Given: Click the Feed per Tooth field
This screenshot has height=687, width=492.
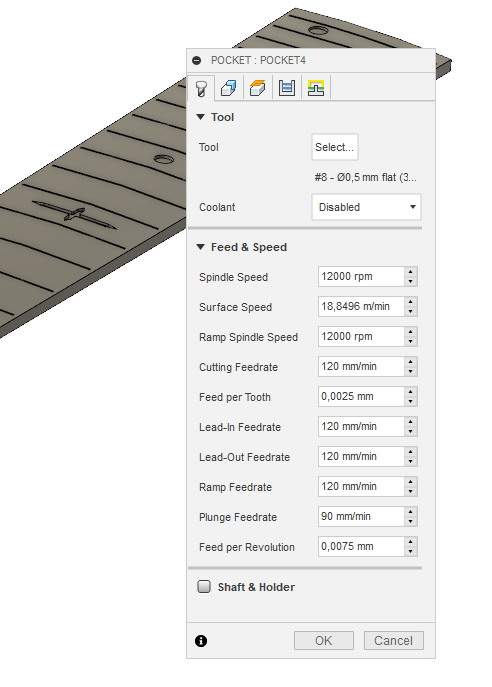Looking at the screenshot, I should [x=361, y=397].
